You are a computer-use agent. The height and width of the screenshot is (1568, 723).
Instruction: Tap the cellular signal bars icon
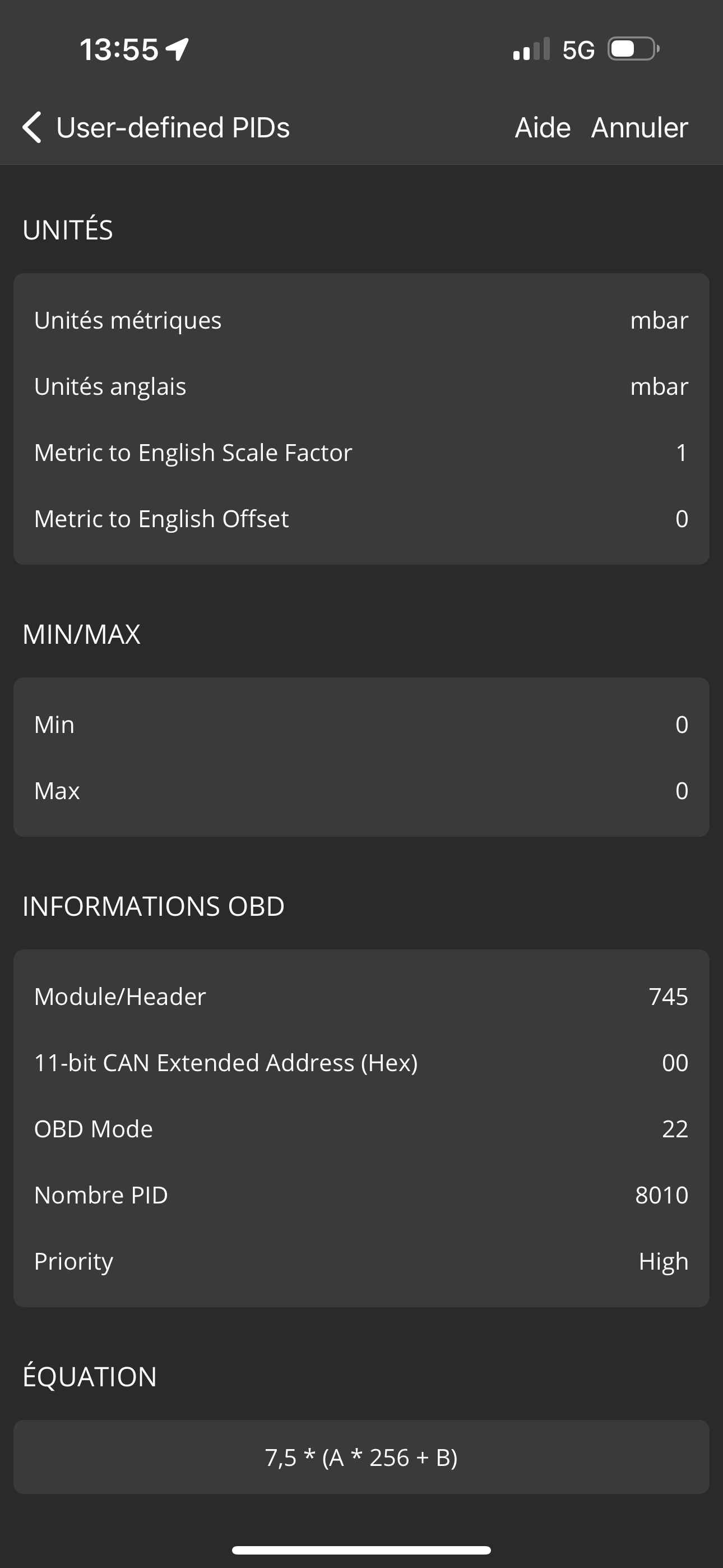click(x=531, y=50)
